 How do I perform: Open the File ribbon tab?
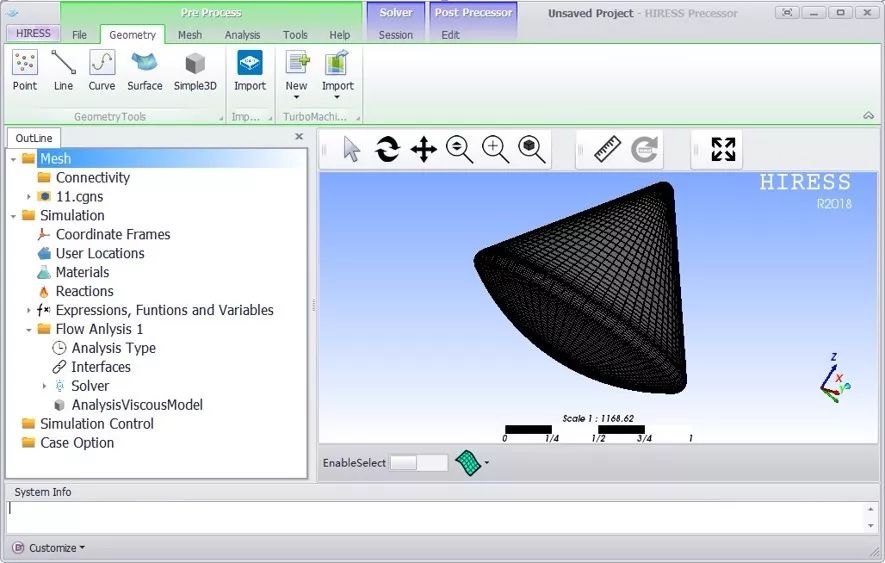(80, 35)
